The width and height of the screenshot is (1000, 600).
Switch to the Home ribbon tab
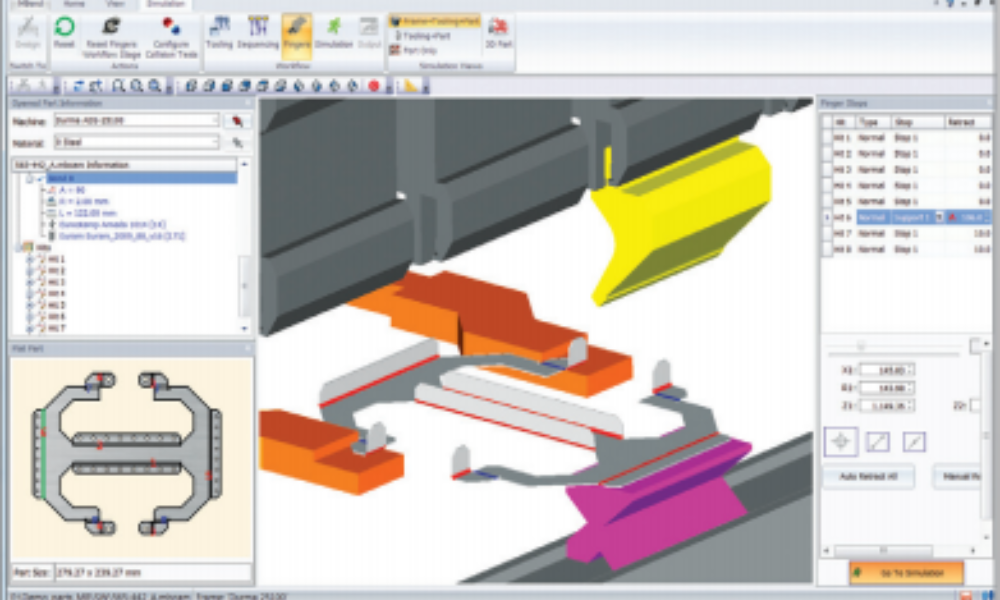[74, 4]
